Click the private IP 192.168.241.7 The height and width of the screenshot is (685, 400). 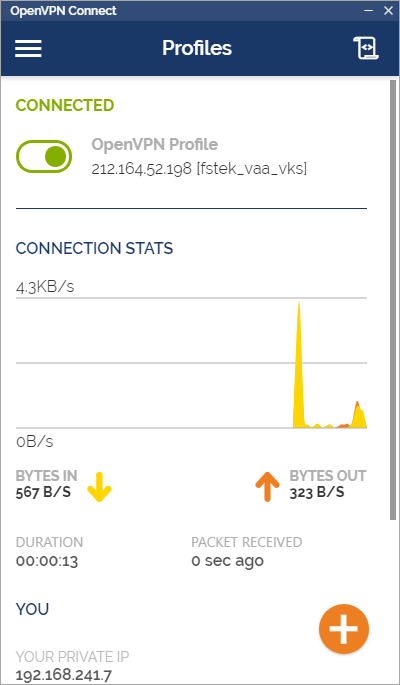coord(64,675)
